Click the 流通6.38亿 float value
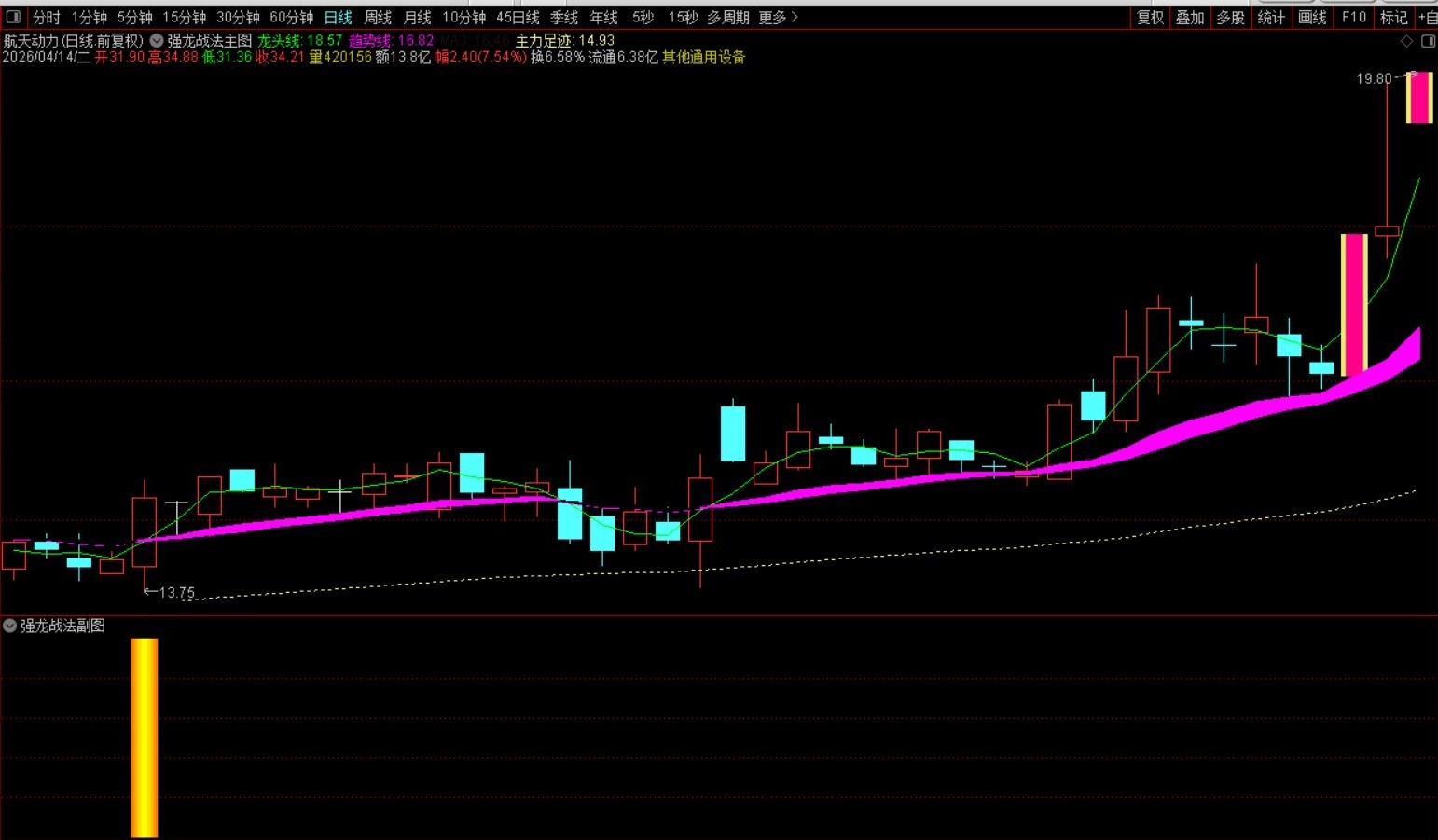 [x=623, y=57]
